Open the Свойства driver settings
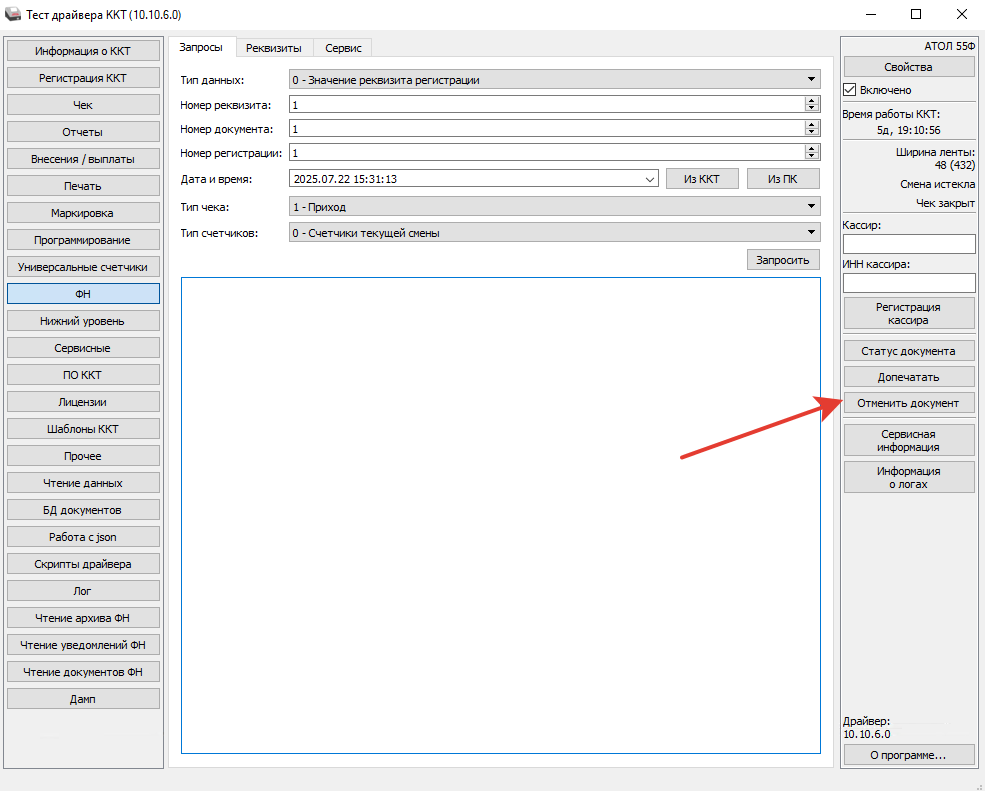Image resolution: width=985 pixels, height=791 pixels. 908,67
